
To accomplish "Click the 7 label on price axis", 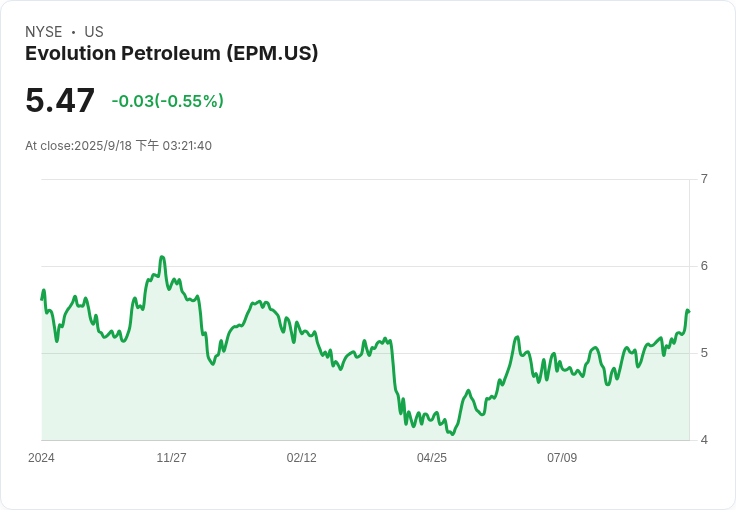I will tap(704, 179).
